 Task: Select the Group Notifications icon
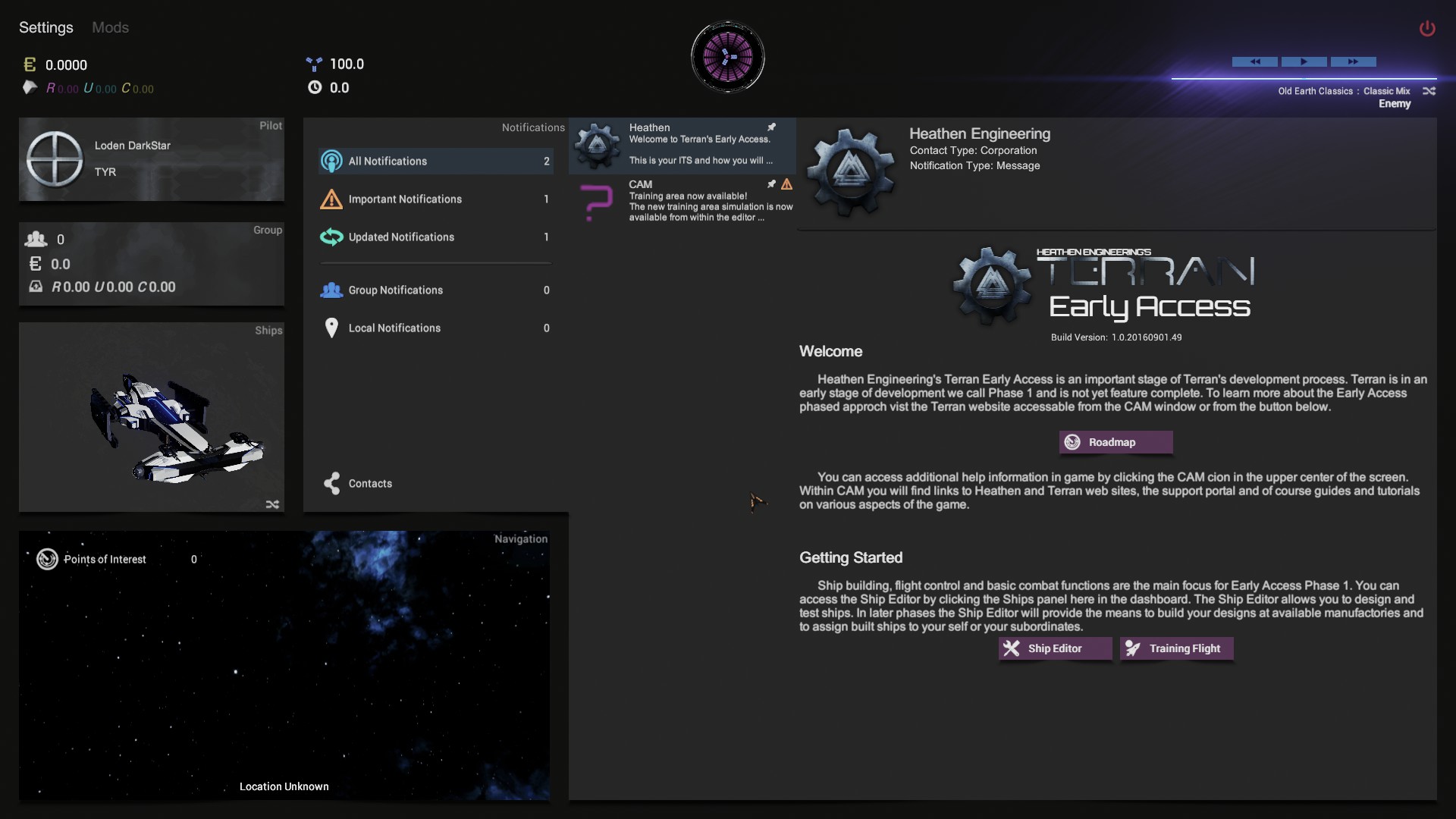331,290
